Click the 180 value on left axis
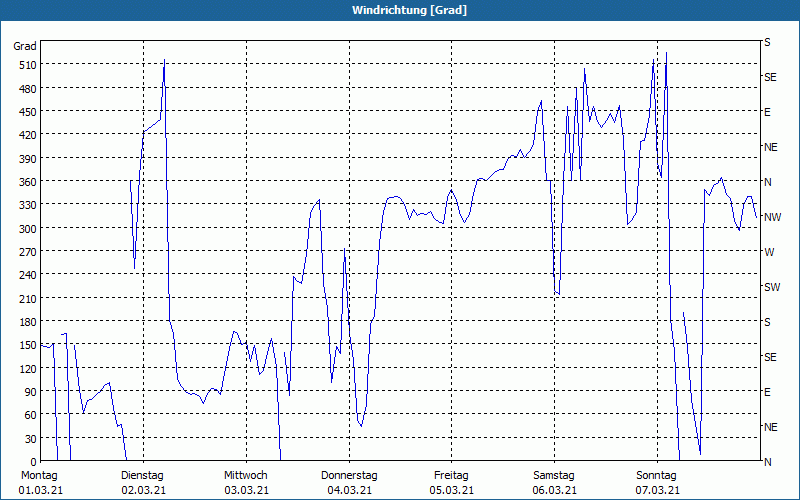800x500 pixels. pos(28,322)
